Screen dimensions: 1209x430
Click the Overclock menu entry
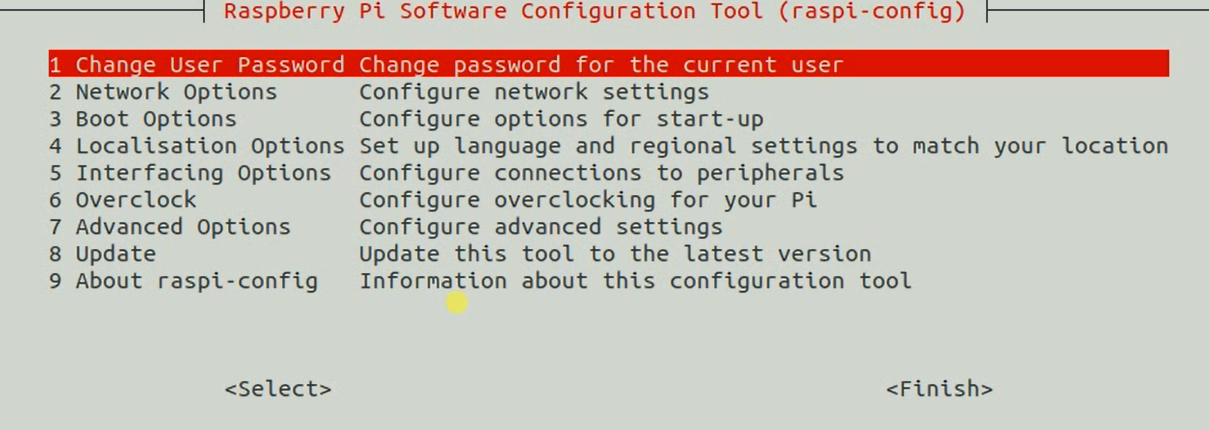(x=123, y=200)
